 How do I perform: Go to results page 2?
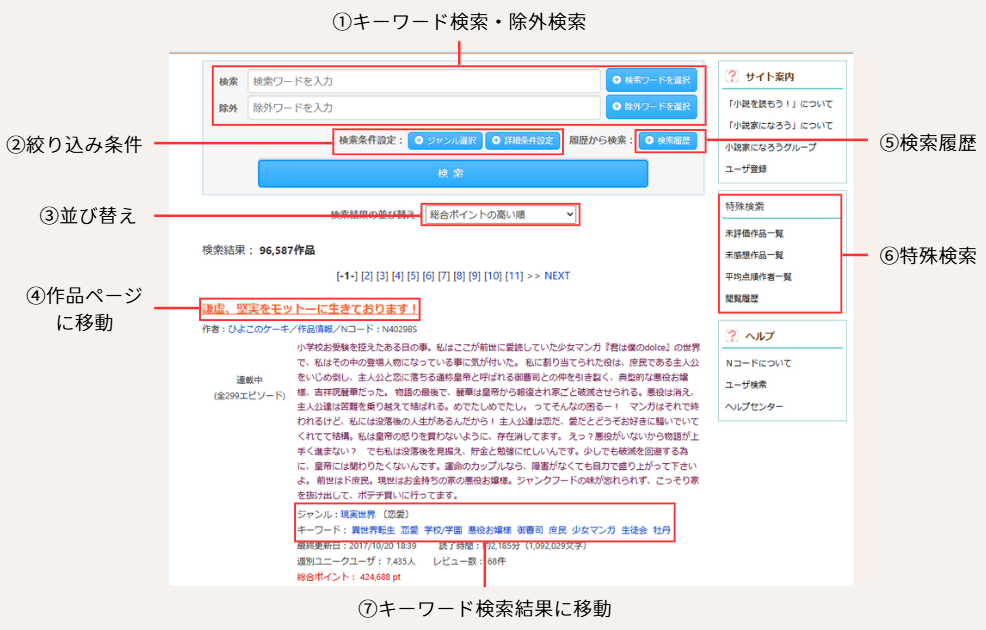[x=367, y=276]
